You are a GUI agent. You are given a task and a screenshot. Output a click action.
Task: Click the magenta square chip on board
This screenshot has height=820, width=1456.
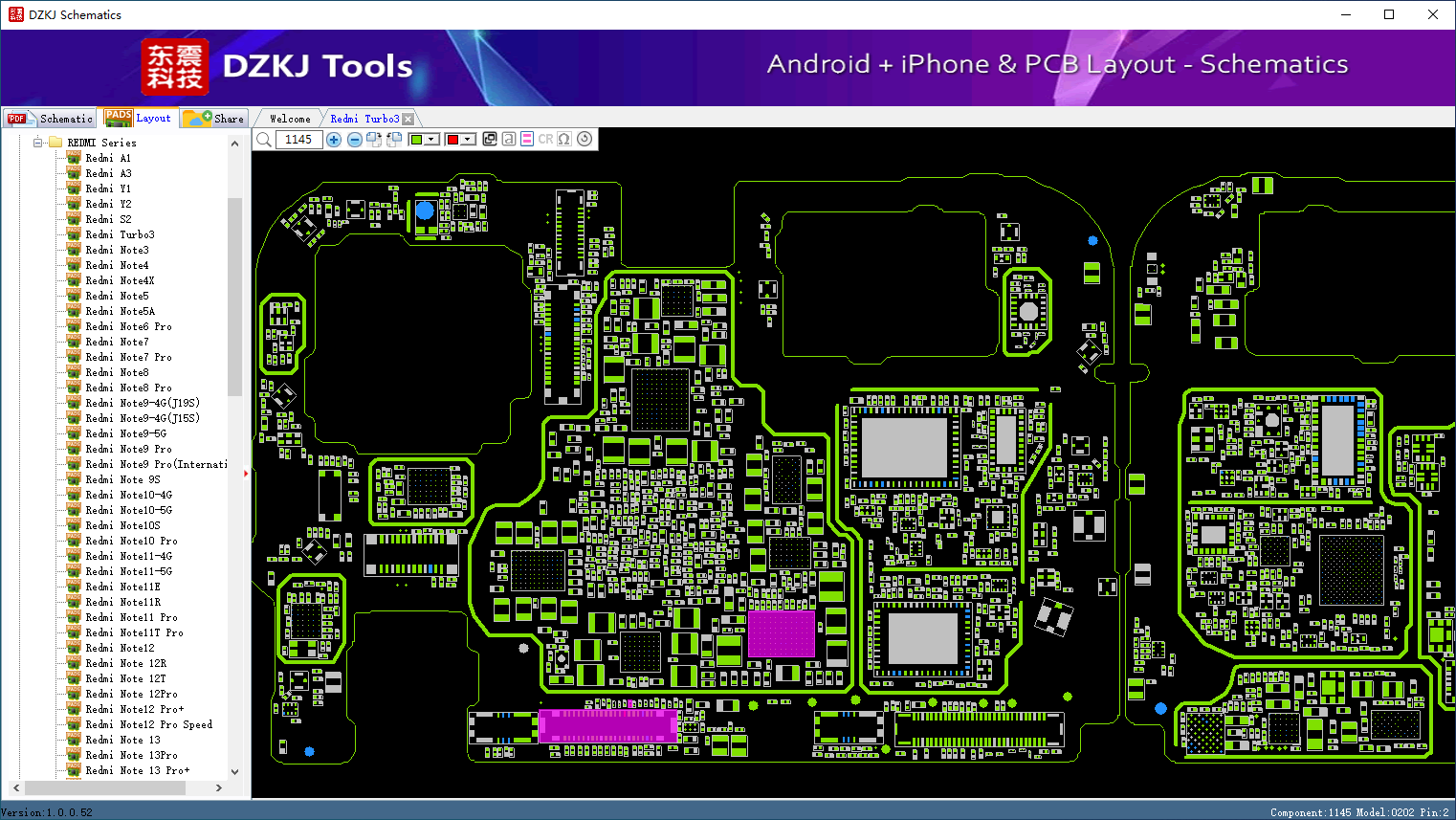pos(781,632)
